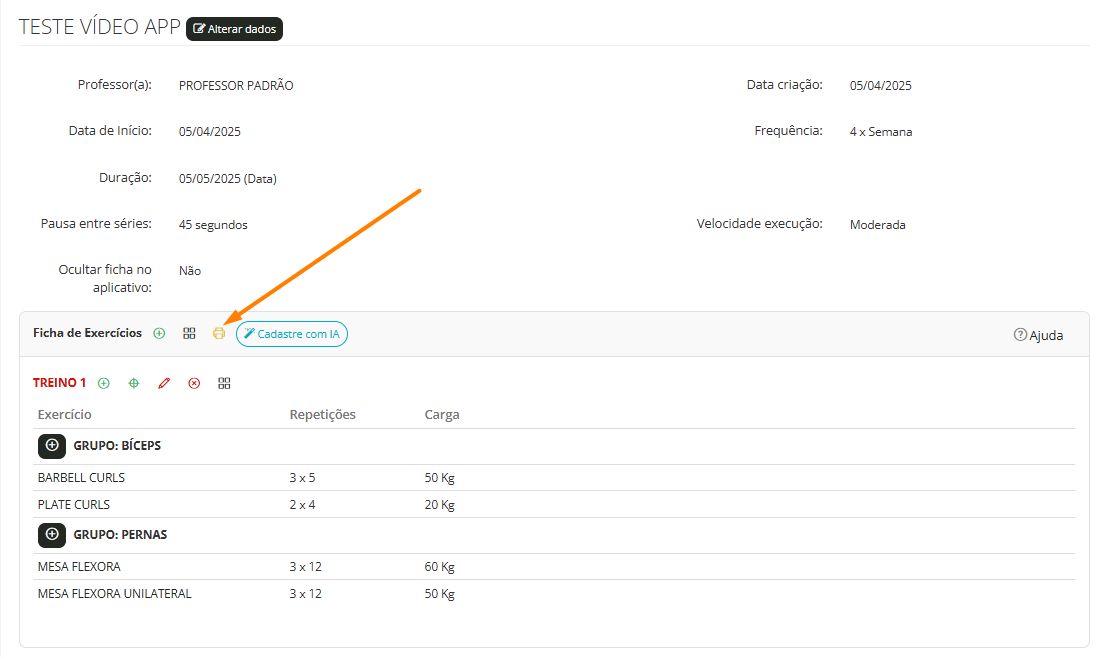Click the Repetições column header
Screen dimensions: 1099x657
click(322, 414)
